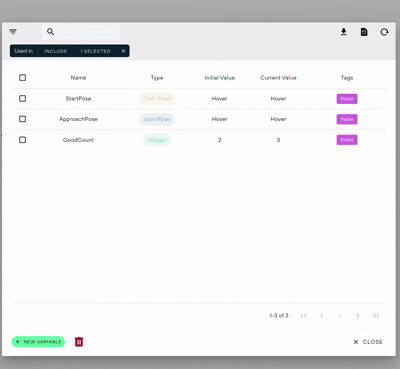Click GoodCount initial value 2

pos(220,140)
